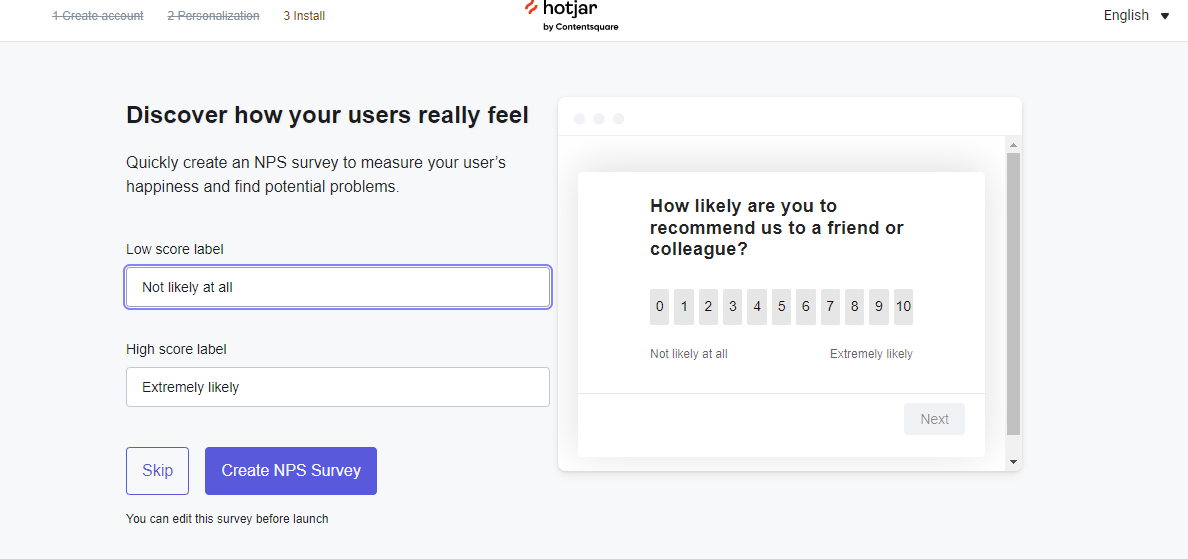Screen dimensions: 1188x559
Task: Click the language dropdown arrow
Action: click(x=1165, y=16)
